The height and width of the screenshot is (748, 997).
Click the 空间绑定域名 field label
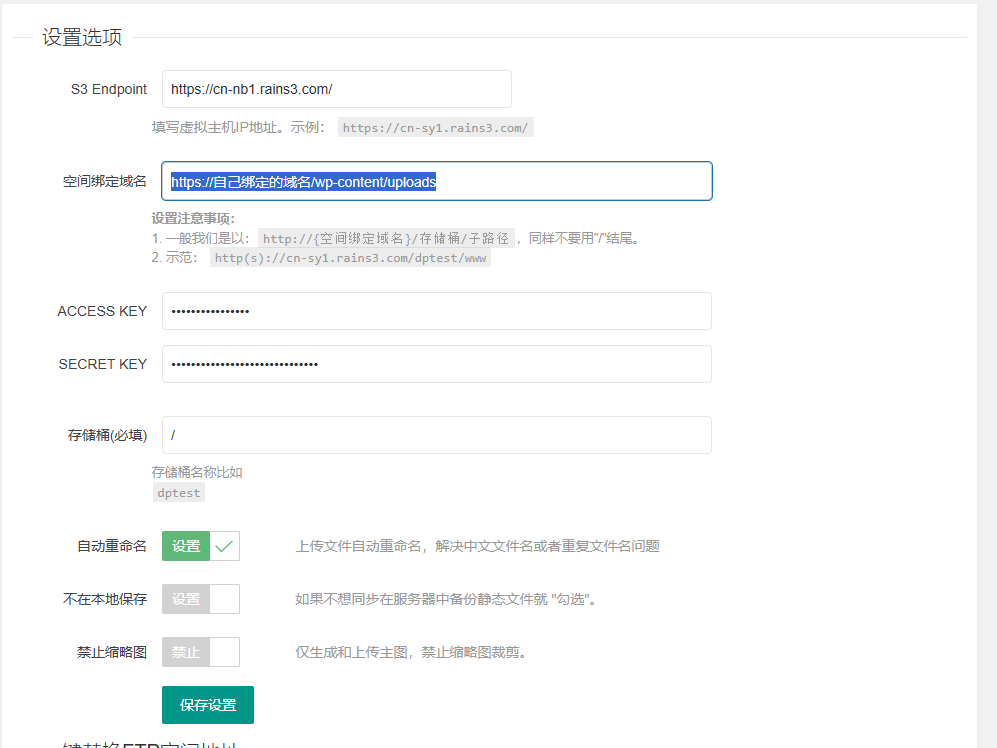pos(104,182)
